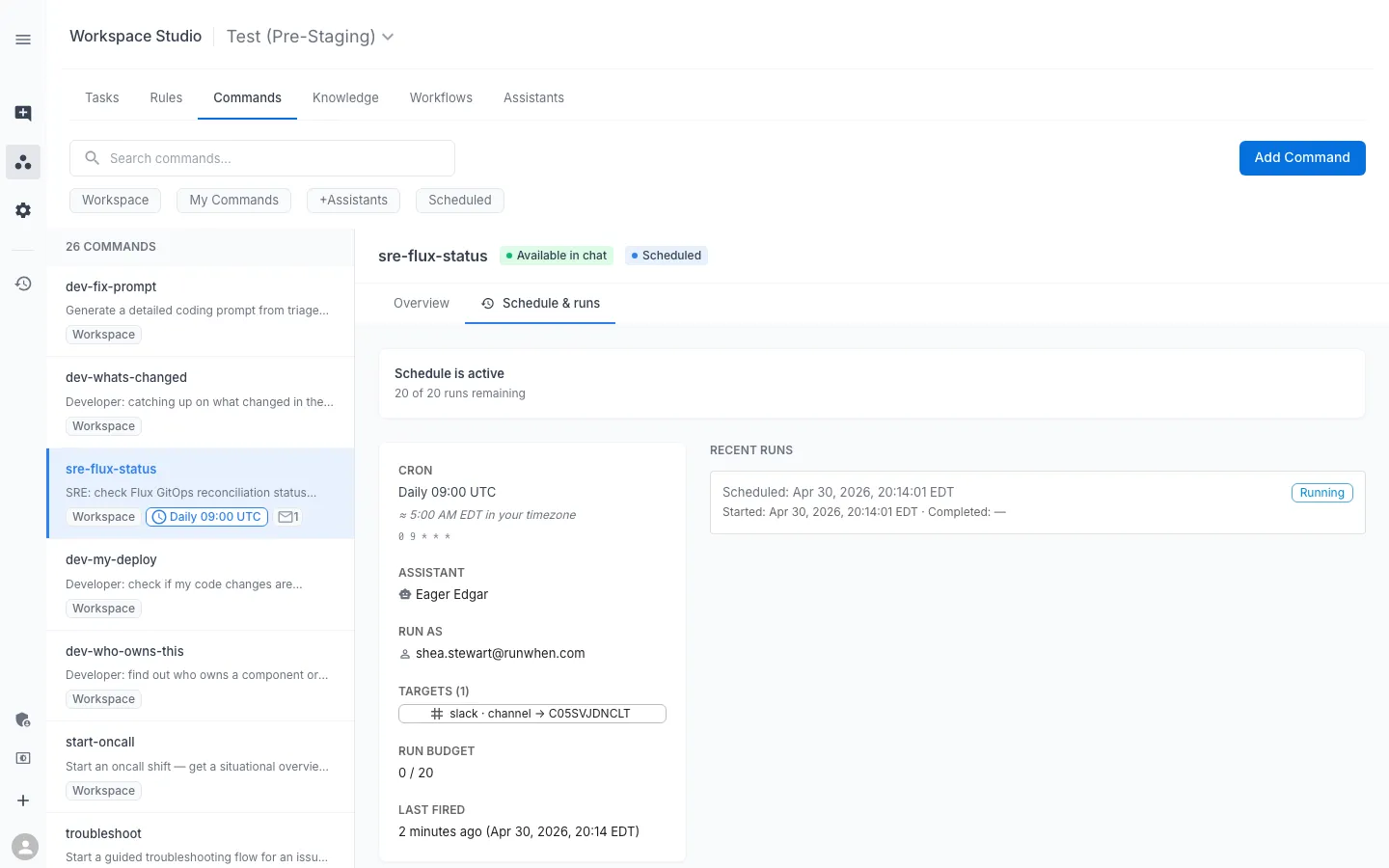Click the 26 COMMANDS header
The image size is (1389, 868).
[111, 247]
